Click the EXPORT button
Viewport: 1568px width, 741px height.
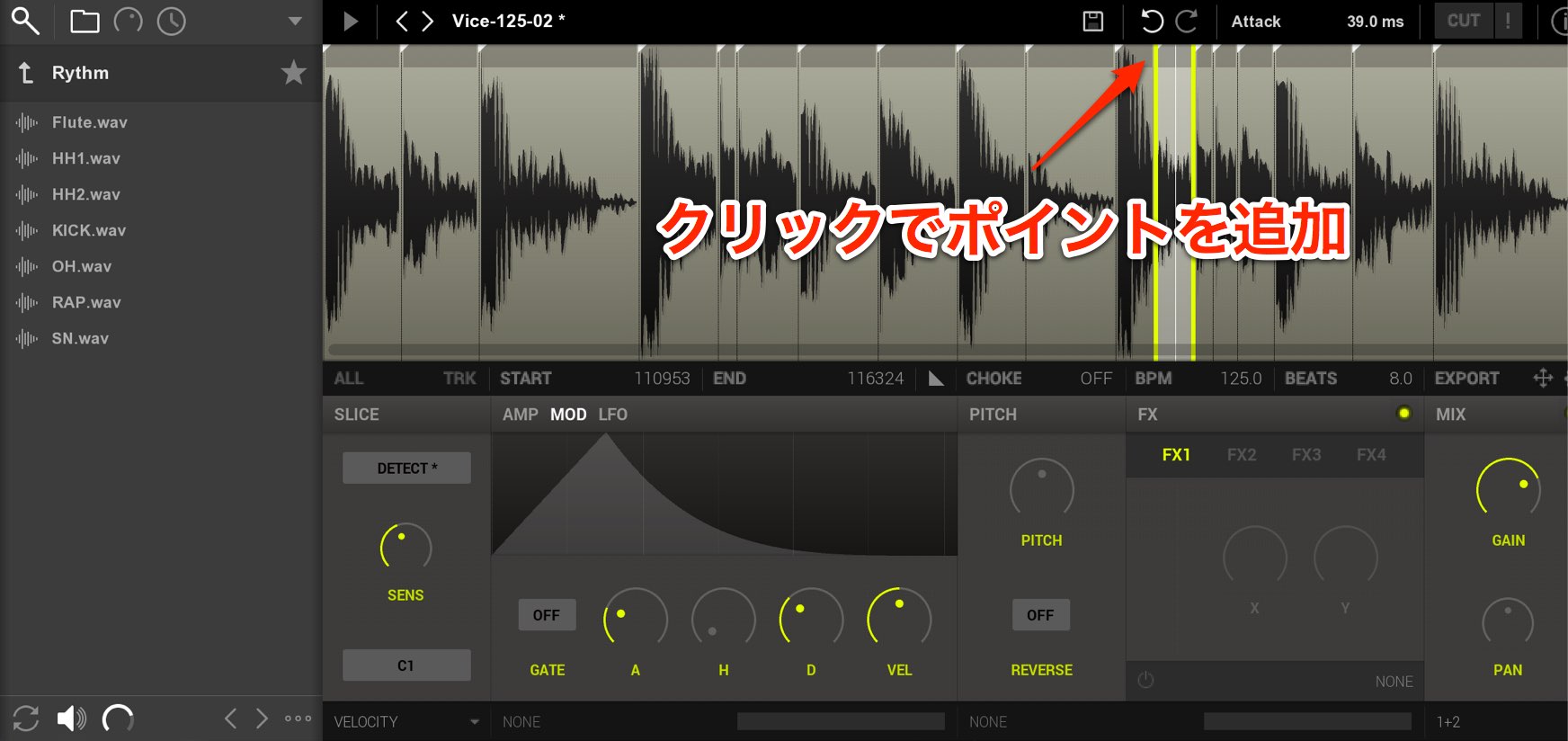[x=1466, y=379]
